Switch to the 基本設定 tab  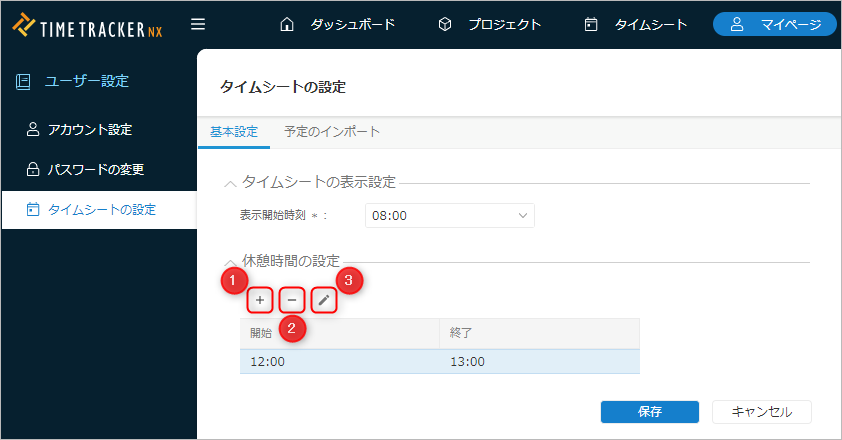coord(234,131)
